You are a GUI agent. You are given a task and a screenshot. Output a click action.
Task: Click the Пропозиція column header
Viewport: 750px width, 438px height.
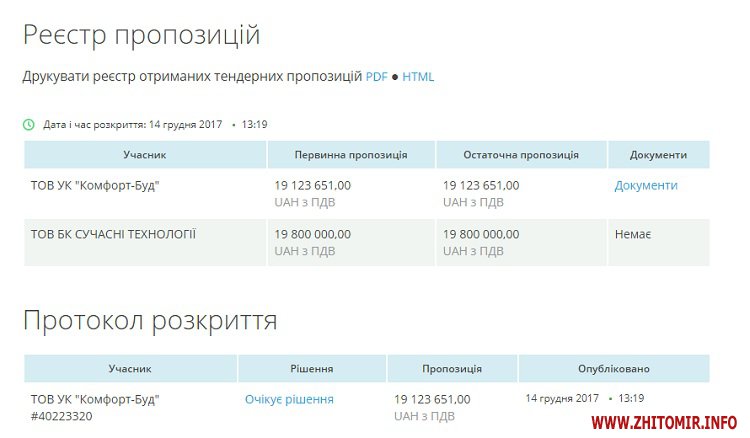tap(452, 368)
